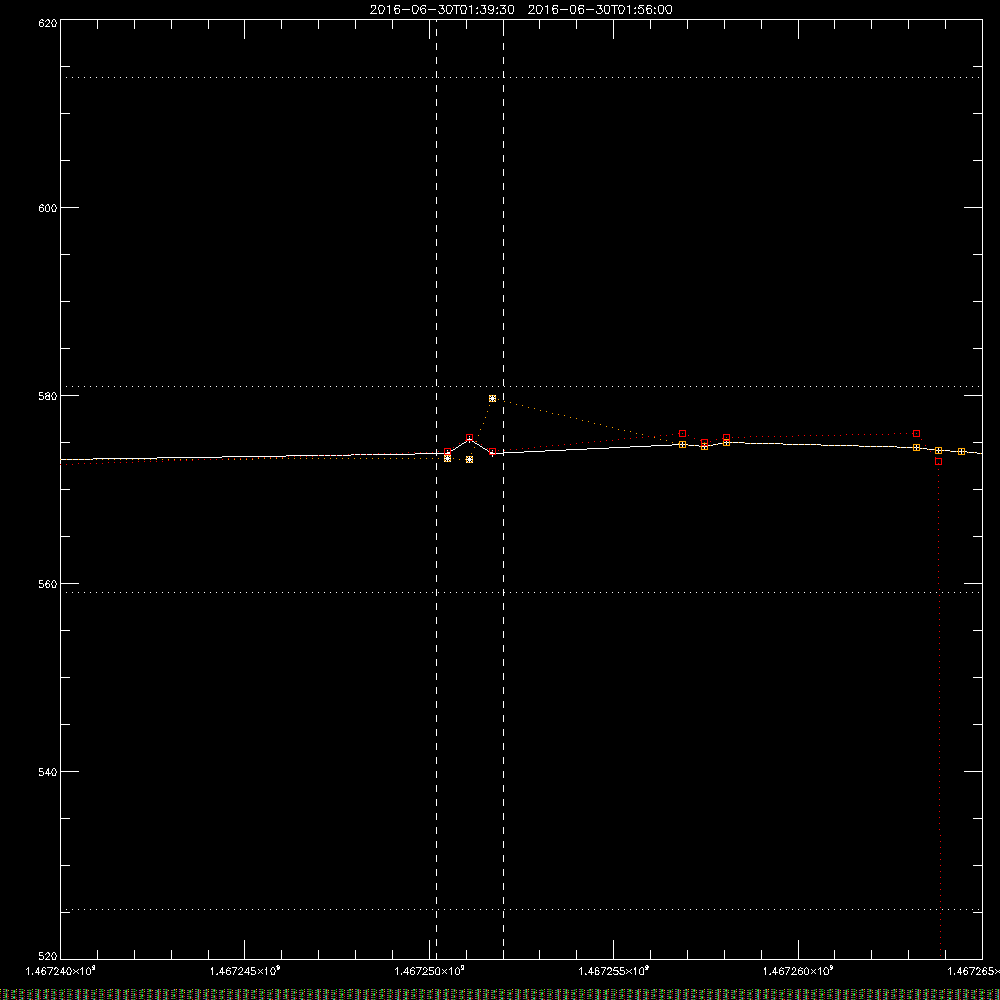The height and width of the screenshot is (1000, 1000).
Task: Select the y-axis label 620
Action: 48,23
